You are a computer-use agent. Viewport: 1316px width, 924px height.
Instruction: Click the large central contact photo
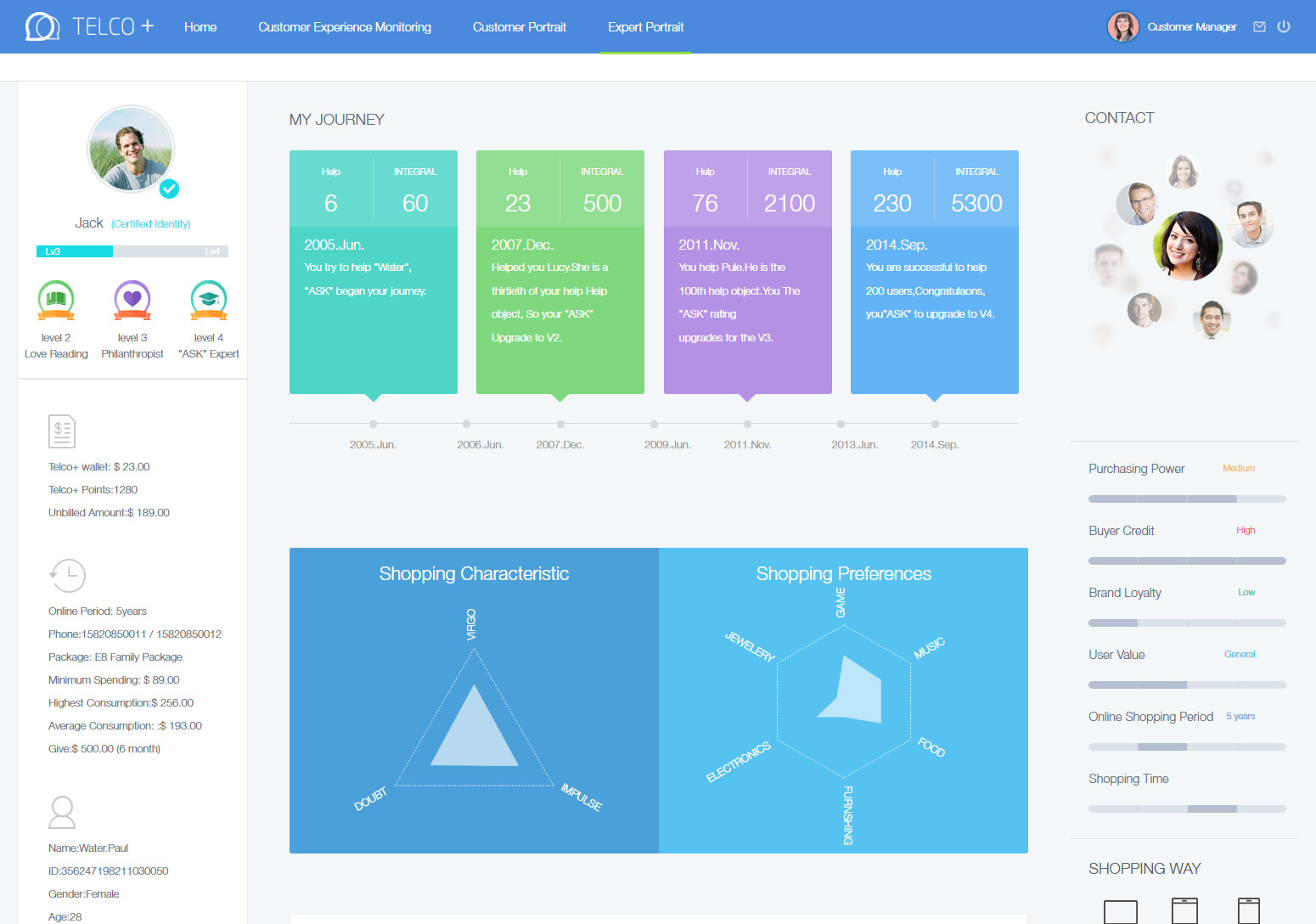1187,246
